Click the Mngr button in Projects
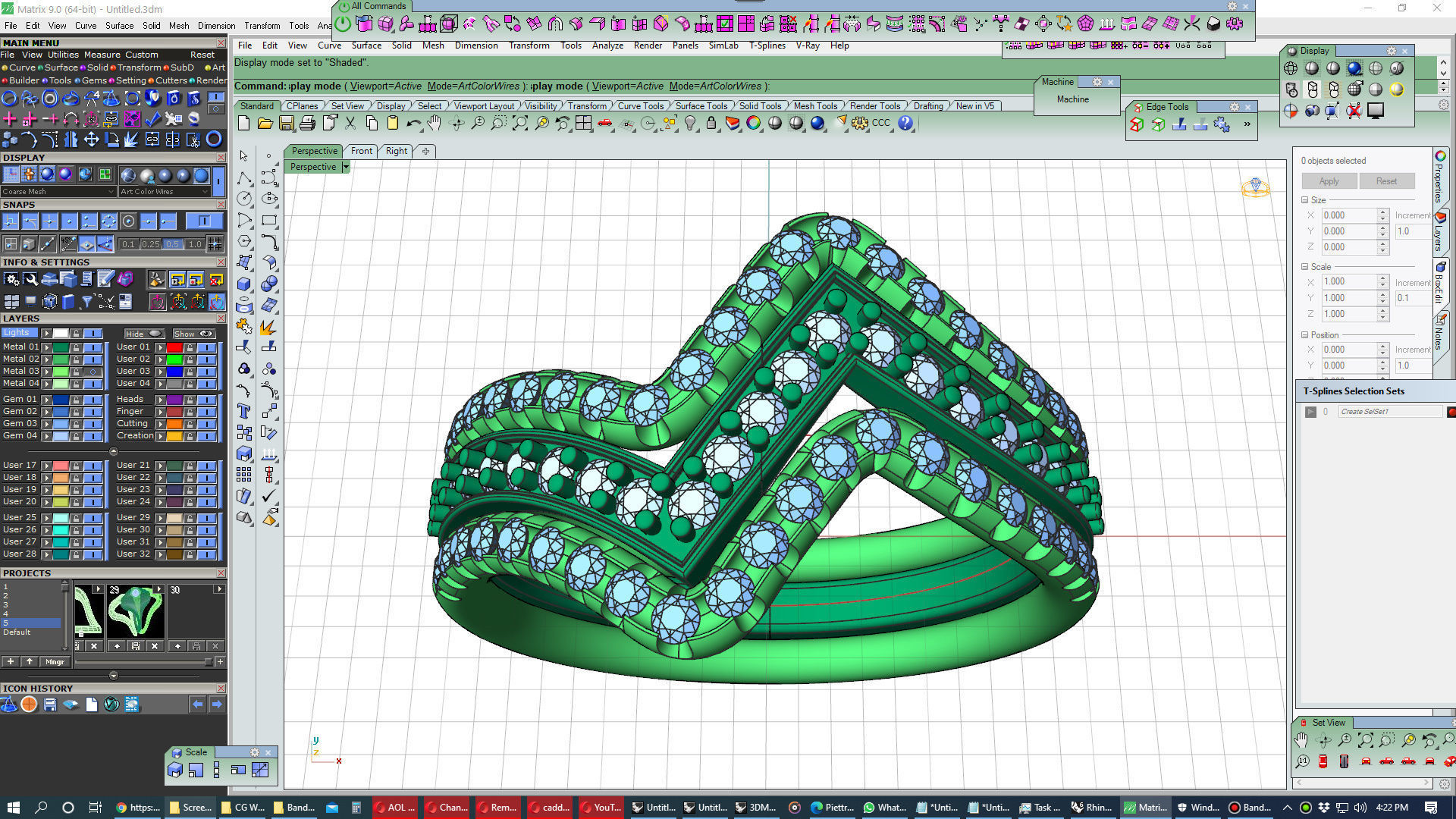 click(x=55, y=662)
